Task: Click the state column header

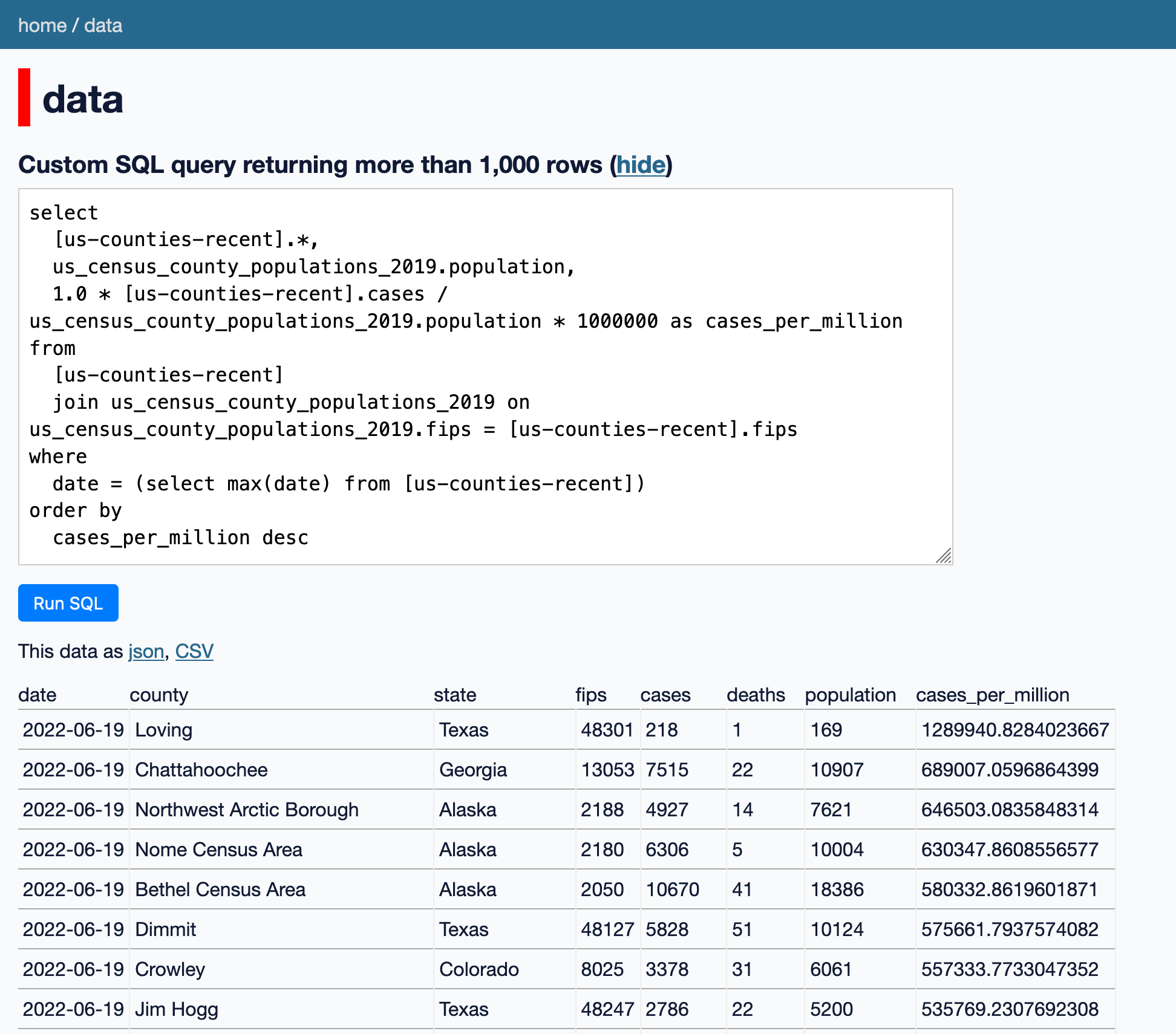Action: (x=455, y=695)
